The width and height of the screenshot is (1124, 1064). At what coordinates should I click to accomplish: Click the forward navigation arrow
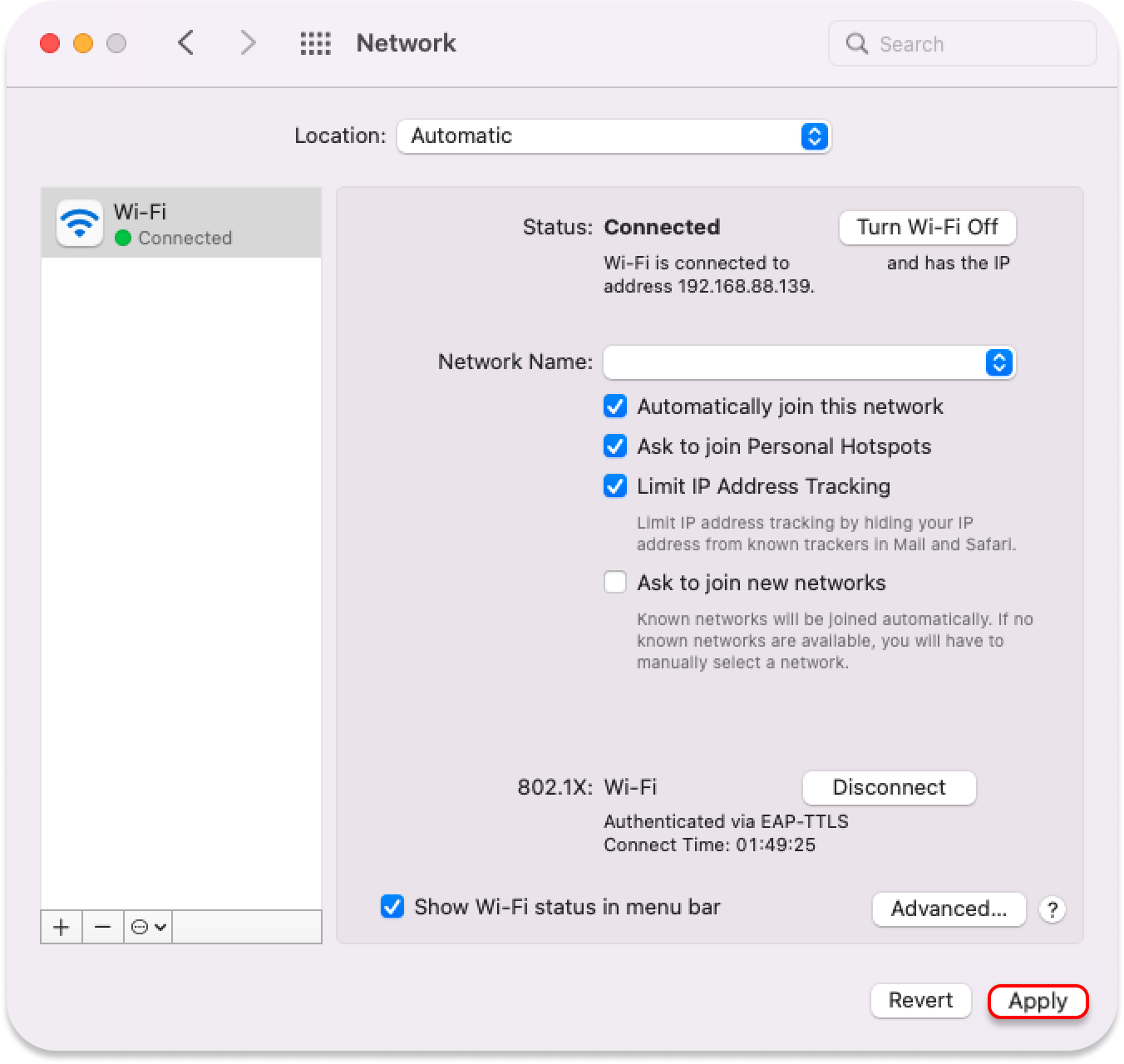pyautogui.click(x=247, y=43)
